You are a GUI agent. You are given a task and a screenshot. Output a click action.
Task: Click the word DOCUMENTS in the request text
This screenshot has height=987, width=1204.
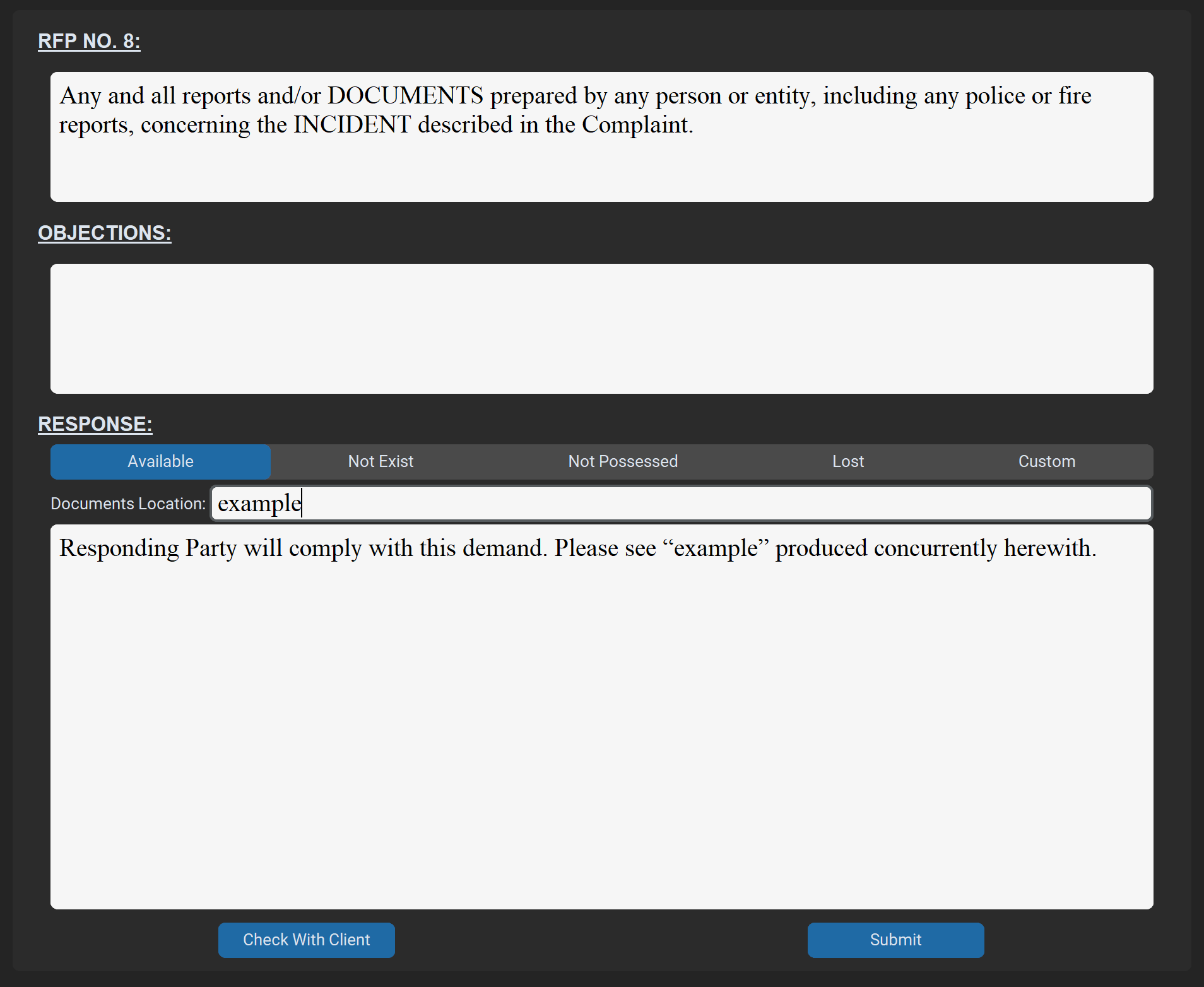pyautogui.click(x=405, y=96)
